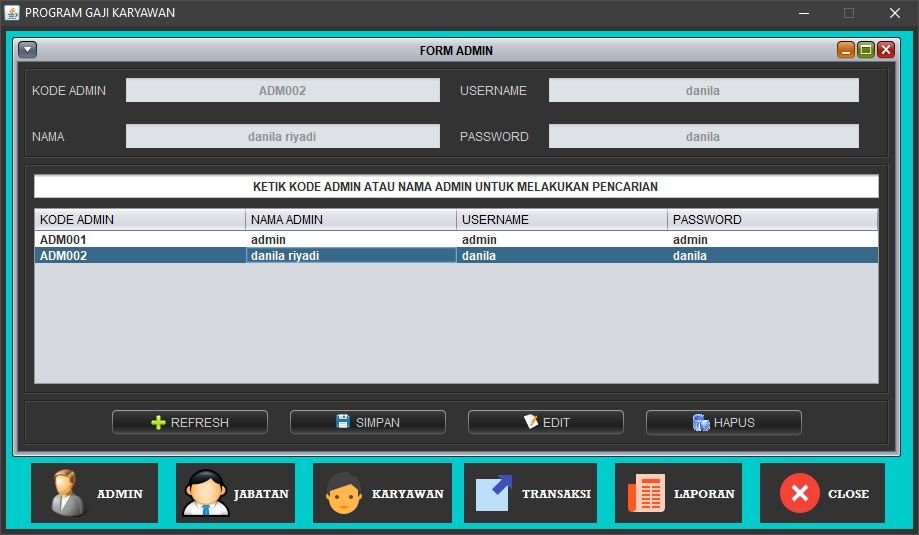This screenshot has width=919, height=535.
Task: Open the LAPORAN report menu
Action: pos(678,493)
